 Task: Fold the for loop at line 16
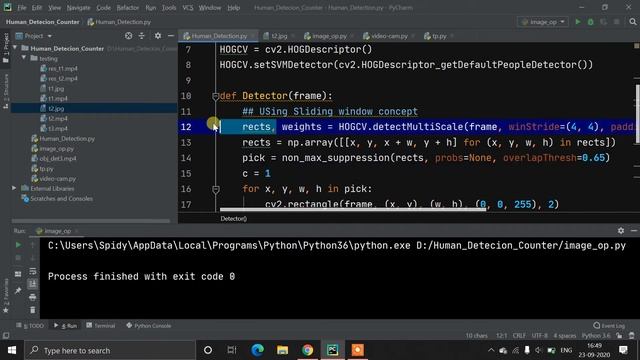point(216,189)
